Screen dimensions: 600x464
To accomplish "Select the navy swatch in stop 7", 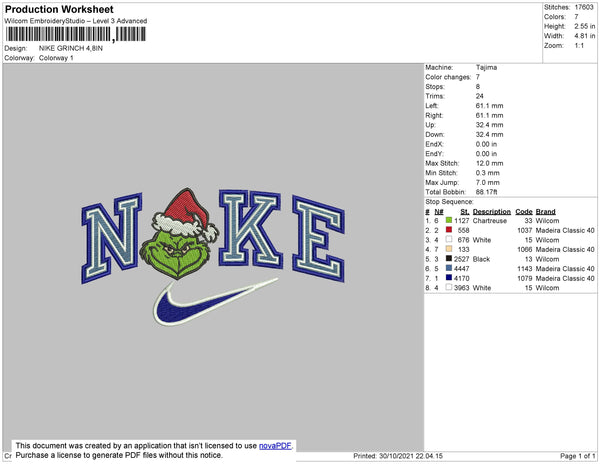I will [x=449, y=278].
